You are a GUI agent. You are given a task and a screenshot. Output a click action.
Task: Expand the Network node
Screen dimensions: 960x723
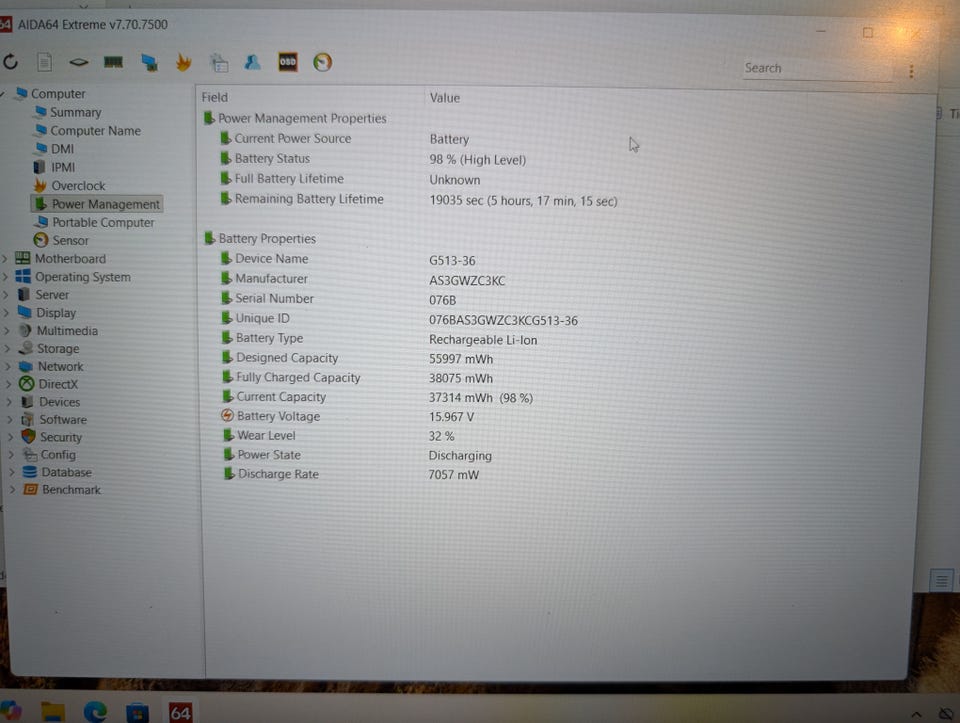coord(9,367)
